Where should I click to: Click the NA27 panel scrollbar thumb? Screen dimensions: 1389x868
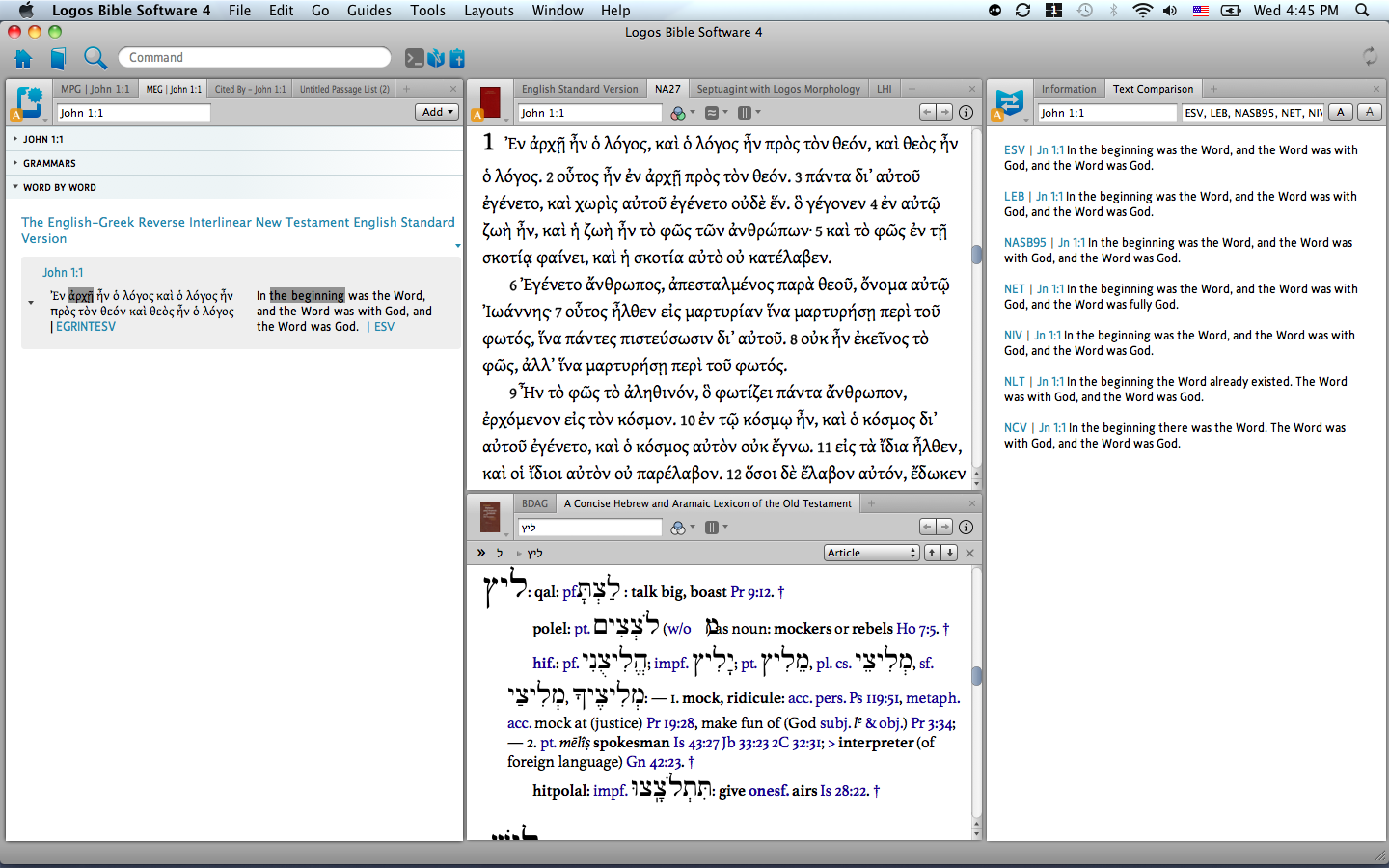coord(976,254)
